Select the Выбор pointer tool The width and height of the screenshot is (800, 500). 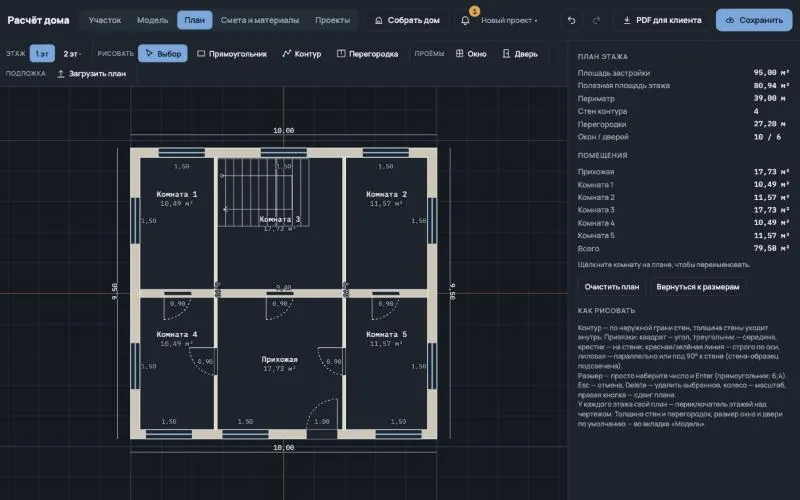[x=163, y=54]
